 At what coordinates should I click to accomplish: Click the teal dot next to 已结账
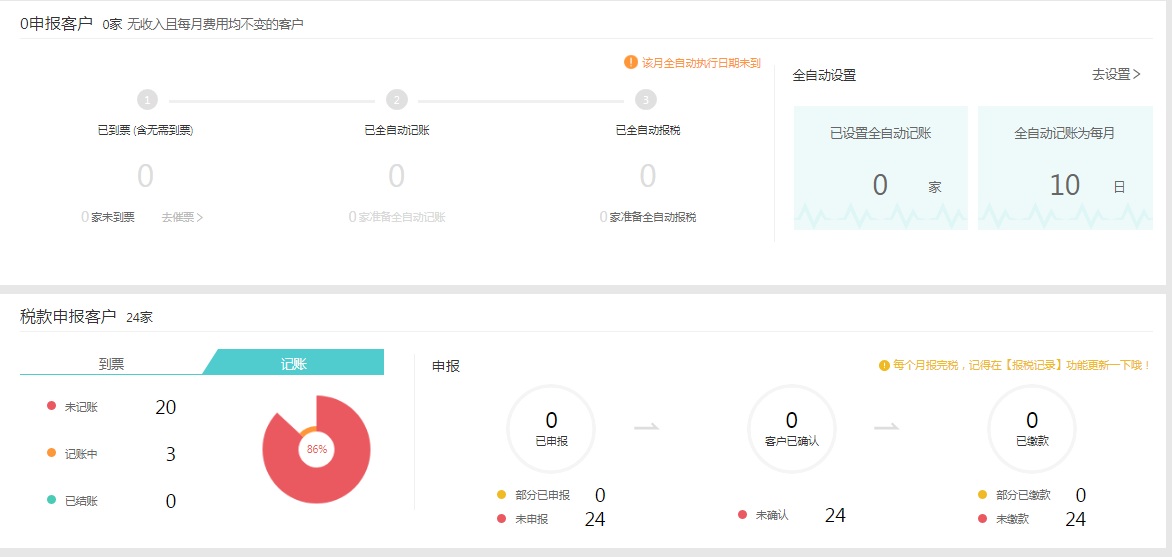pos(52,499)
